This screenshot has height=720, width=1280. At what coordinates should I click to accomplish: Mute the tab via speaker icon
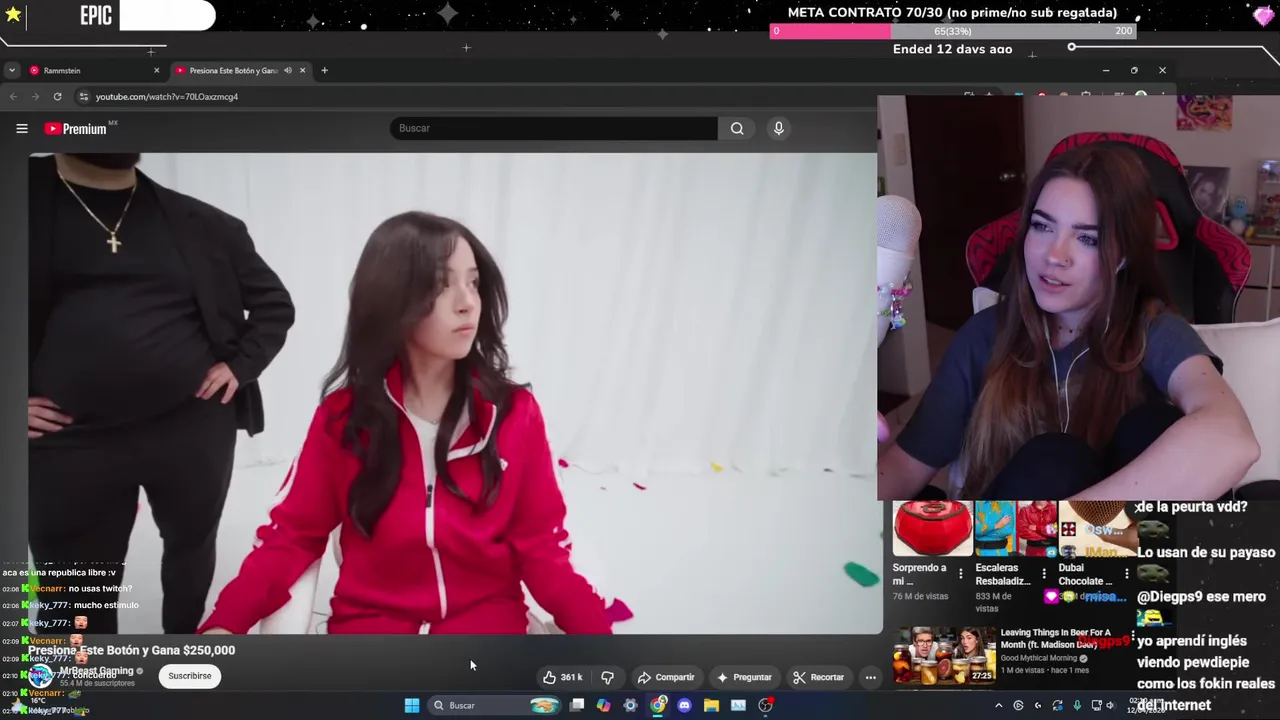pyautogui.click(x=287, y=70)
